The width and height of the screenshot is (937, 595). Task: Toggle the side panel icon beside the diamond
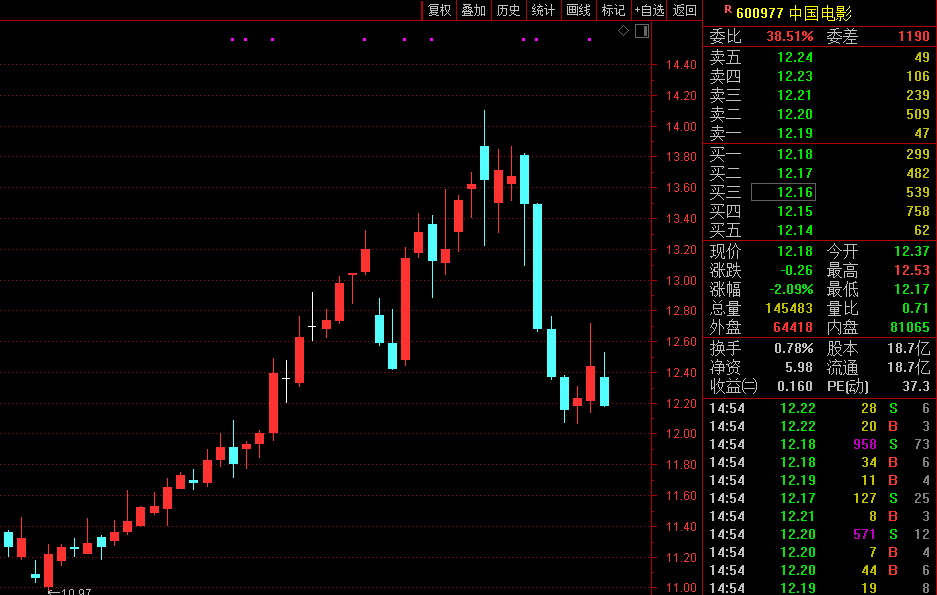click(x=641, y=31)
